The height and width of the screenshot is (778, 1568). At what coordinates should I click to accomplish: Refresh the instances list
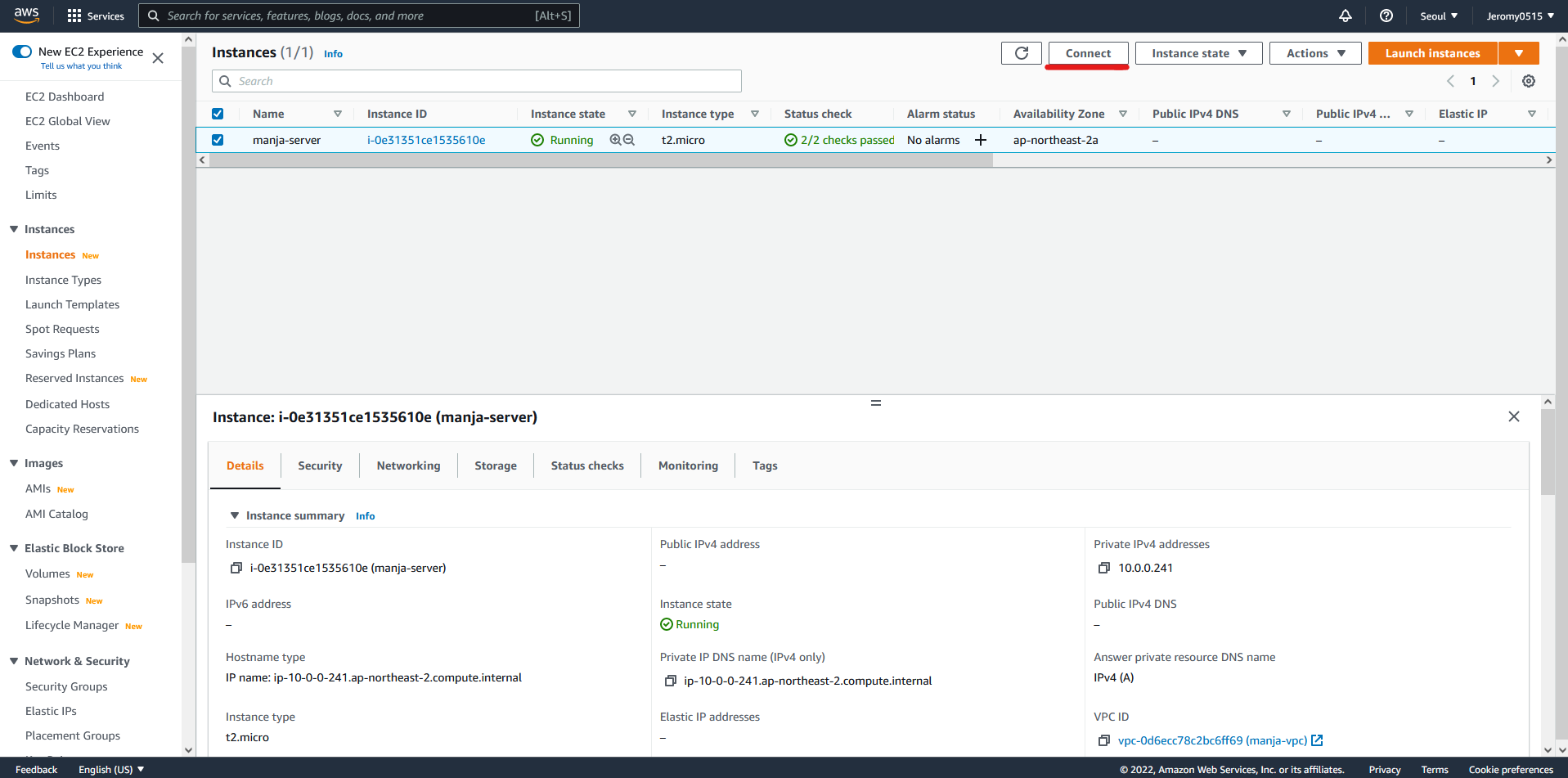pos(1022,53)
